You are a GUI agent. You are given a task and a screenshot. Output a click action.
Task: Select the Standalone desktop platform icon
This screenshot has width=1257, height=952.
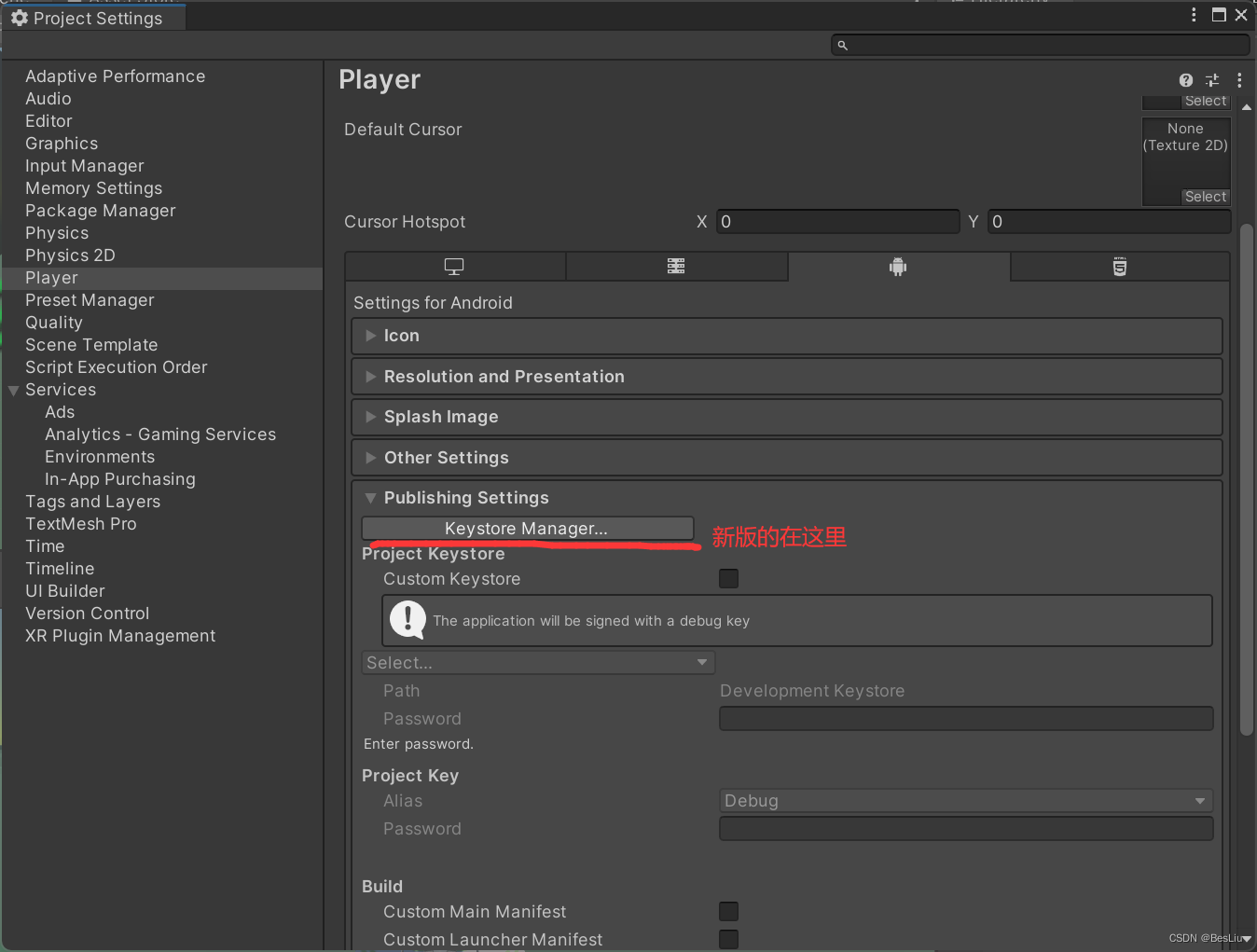point(454,266)
